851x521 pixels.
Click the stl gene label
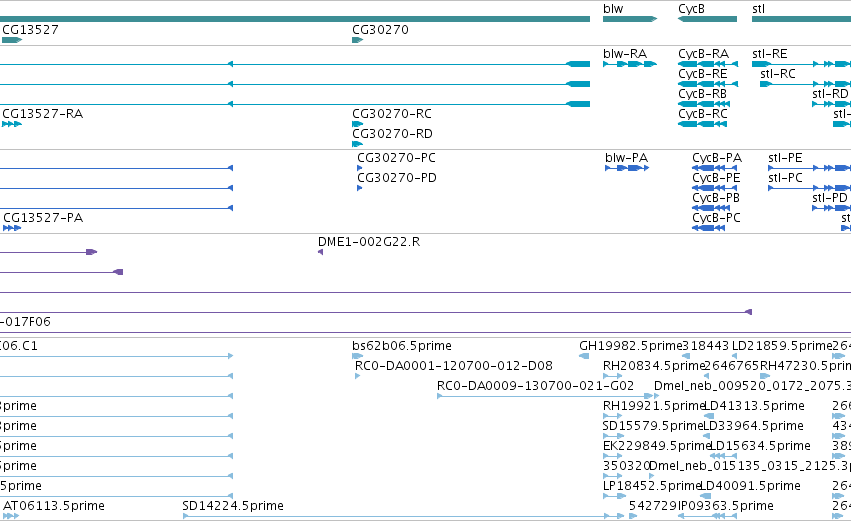point(758,9)
